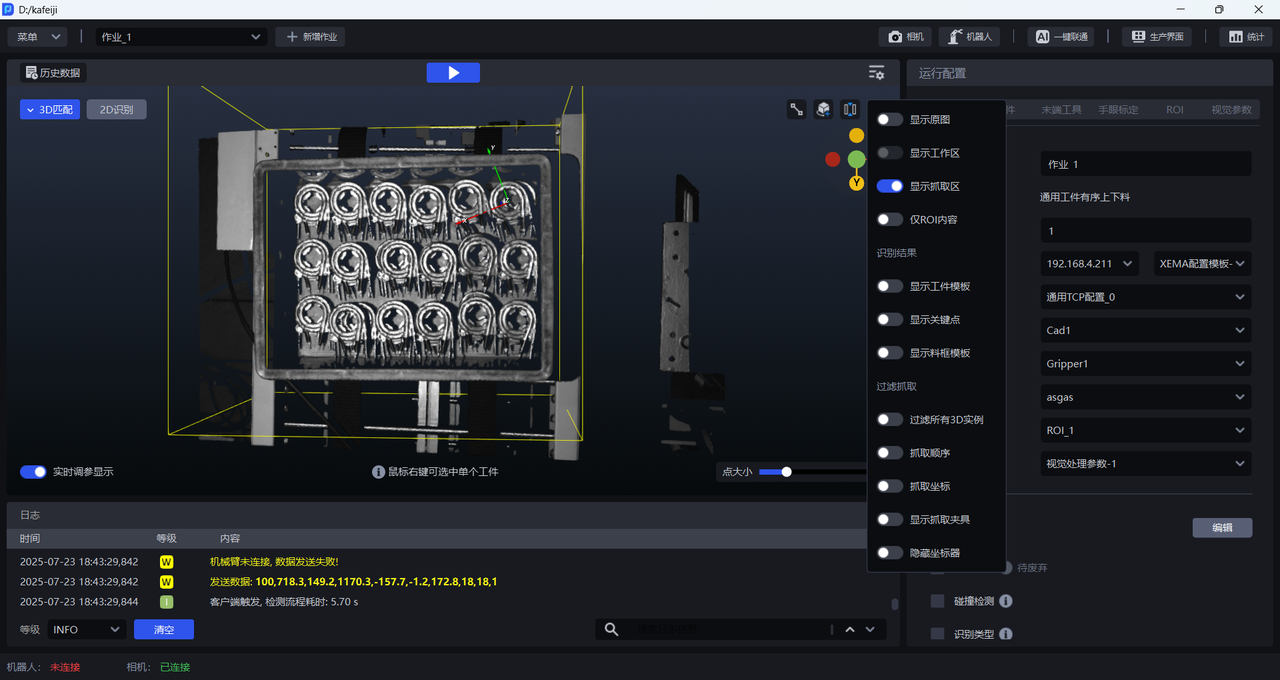Turn off the 显示抓取区 toggle
Viewport: 1280px width, 680px height.
point(889,186)
